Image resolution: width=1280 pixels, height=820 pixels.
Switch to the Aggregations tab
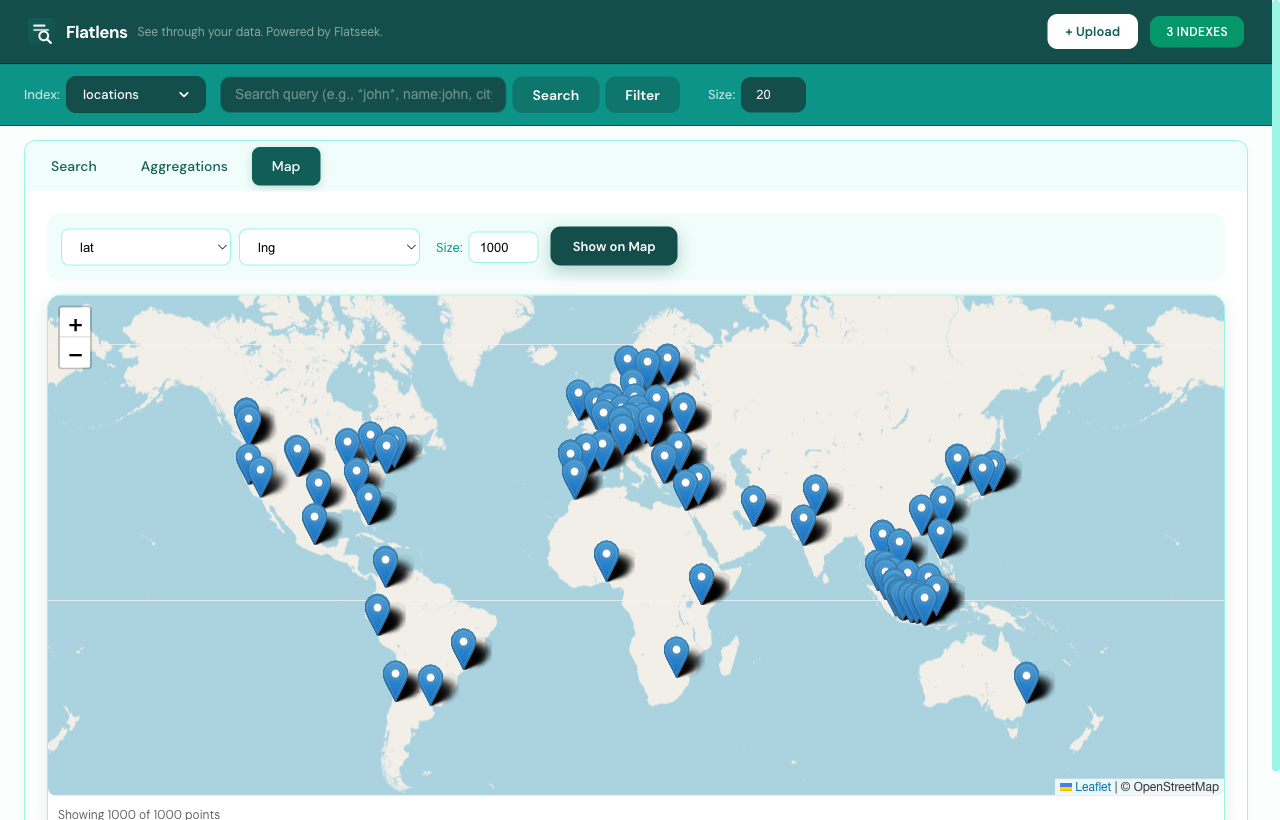pyautogui.click(x=184, y=166)
